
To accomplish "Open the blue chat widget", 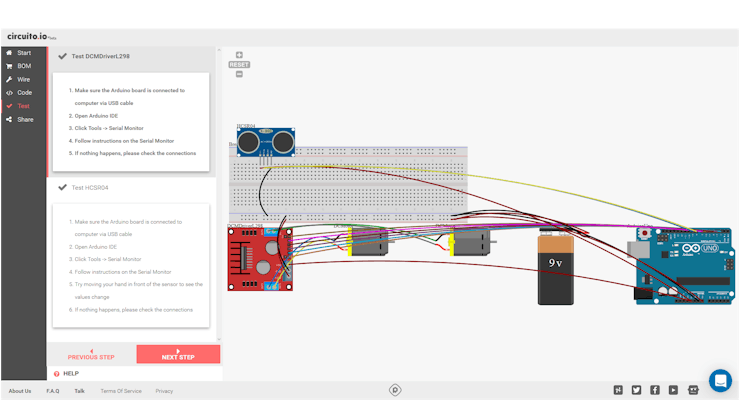I will (x=720, y=381).
